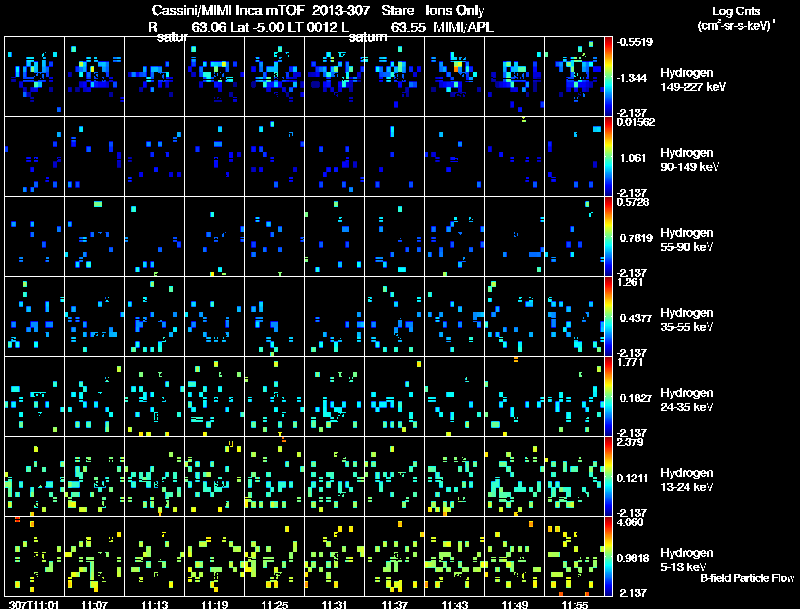Open the 5-13 keV image at 307T11:01
This screenshot has width=800, height=609.
point(34,557)
